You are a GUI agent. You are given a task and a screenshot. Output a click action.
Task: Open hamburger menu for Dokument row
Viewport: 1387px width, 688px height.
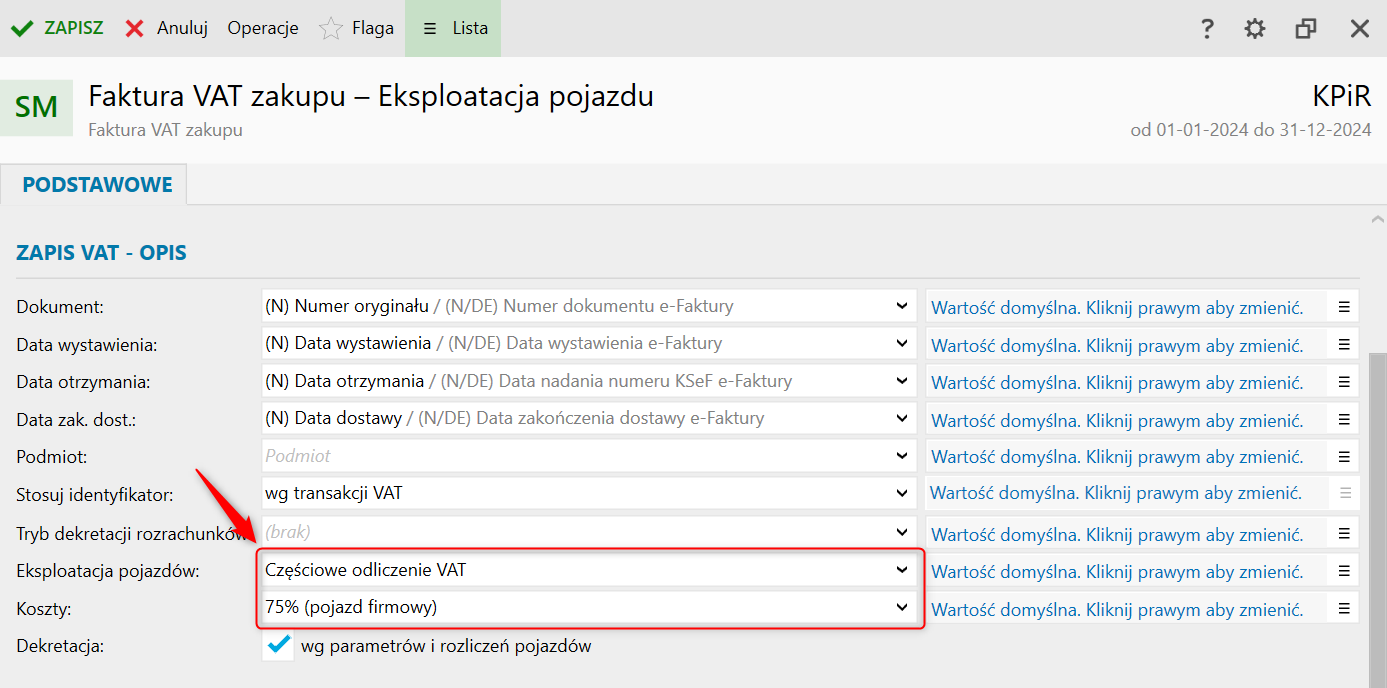click(x=1344, y=307)
